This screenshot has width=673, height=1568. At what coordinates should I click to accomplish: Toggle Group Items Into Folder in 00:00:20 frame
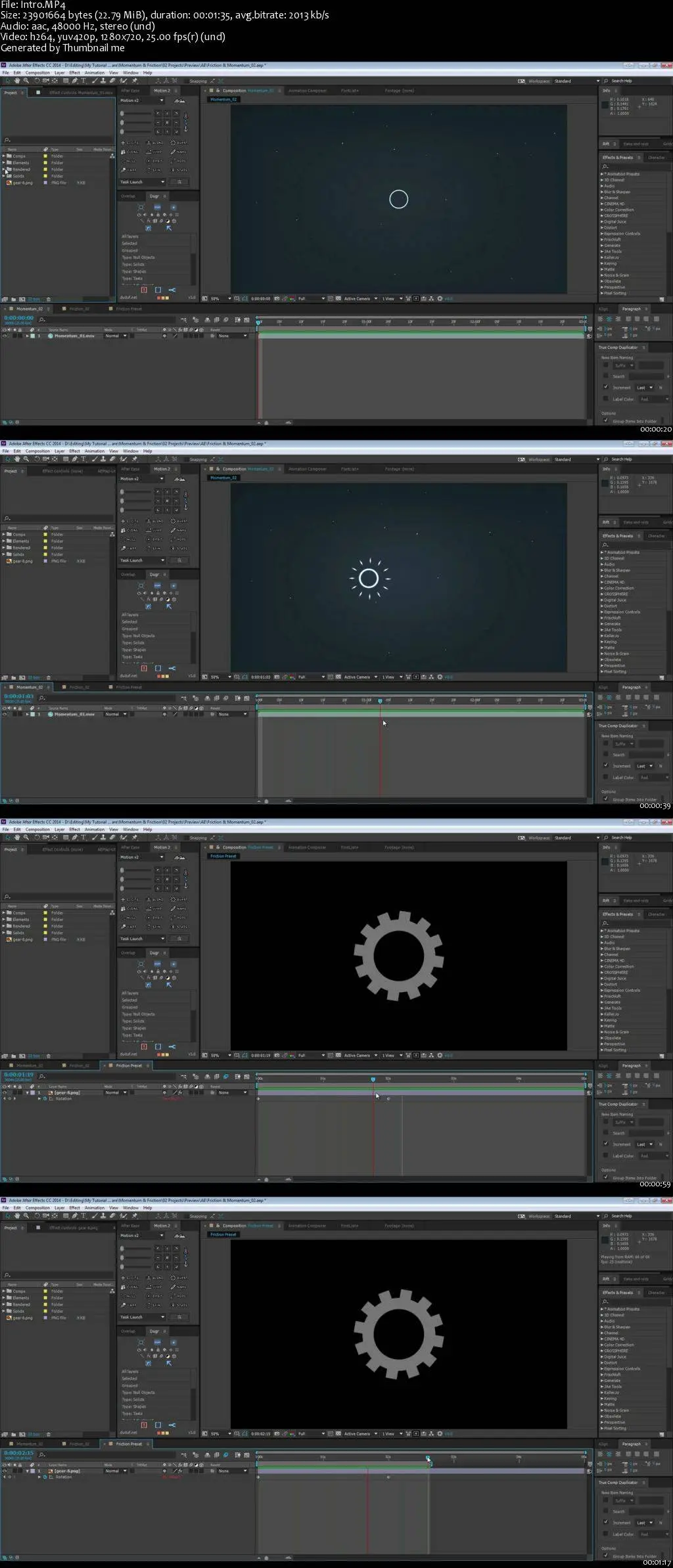tap(605, 420)
